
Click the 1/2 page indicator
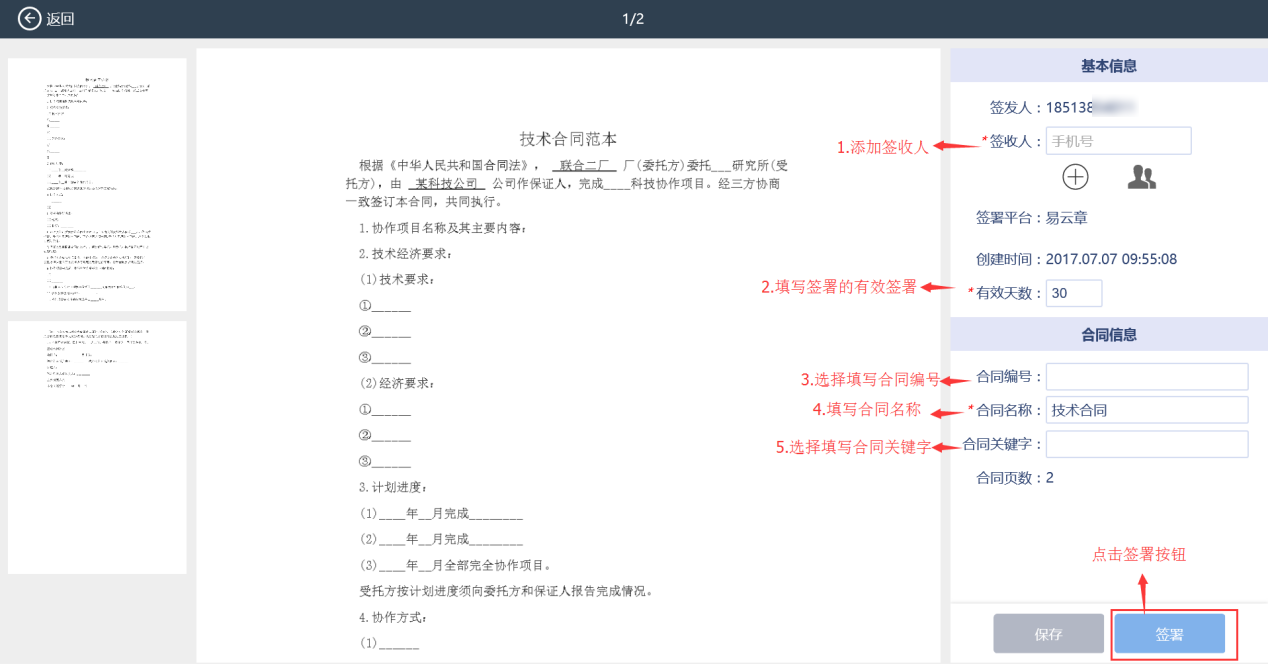click(x=633, y=19)
